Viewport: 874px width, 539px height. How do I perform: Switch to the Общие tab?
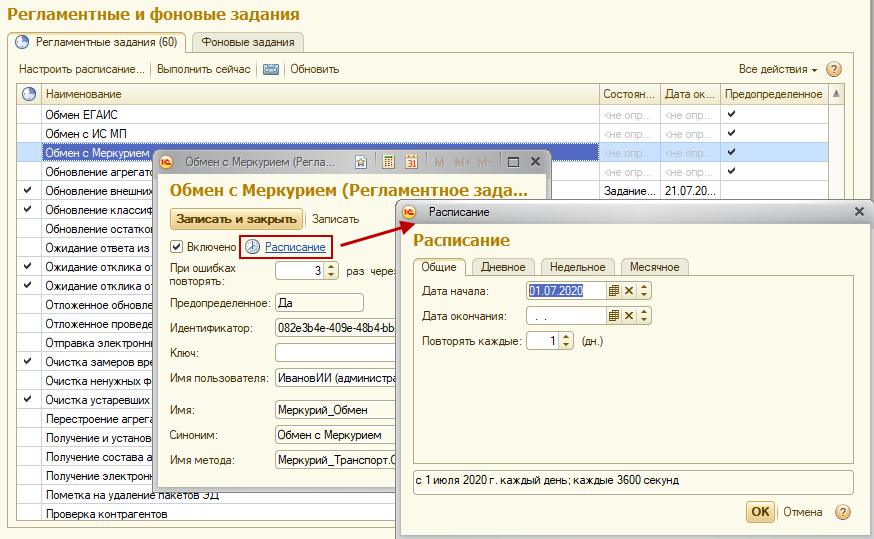[x=439, y=267]
